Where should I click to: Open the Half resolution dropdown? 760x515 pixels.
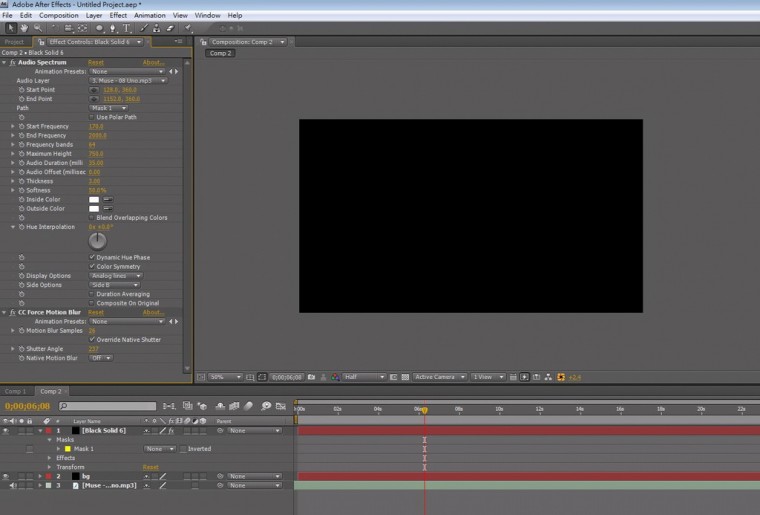364,377
